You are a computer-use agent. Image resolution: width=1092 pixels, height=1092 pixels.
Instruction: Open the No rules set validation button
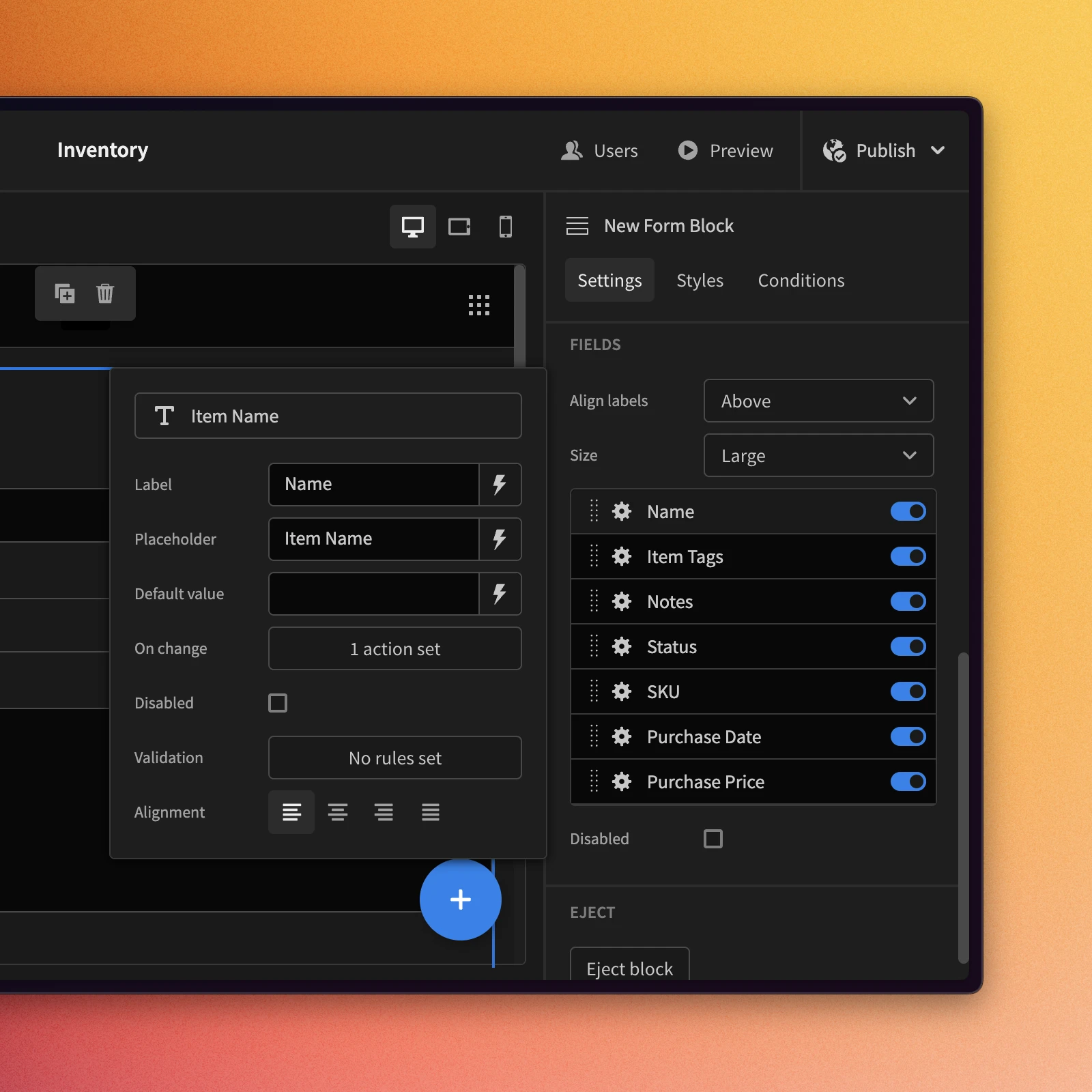point(395,758)
